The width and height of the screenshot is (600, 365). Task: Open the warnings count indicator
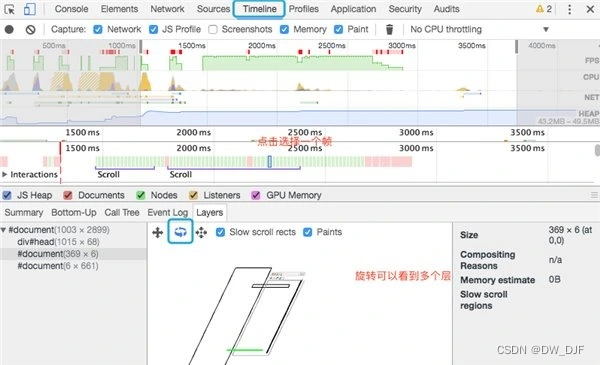point(544,9)
